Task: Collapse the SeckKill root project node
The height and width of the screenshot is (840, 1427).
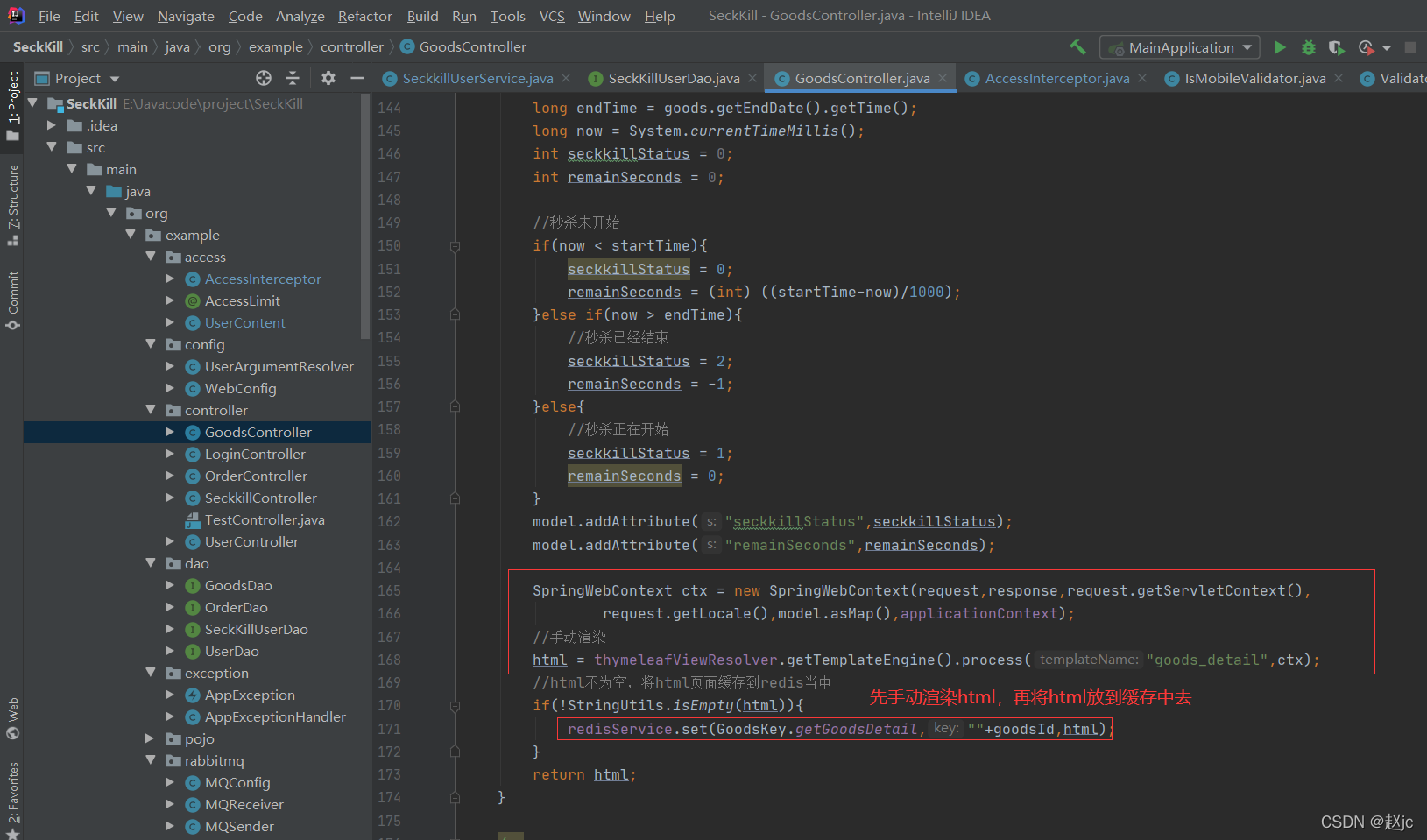Action: (32, 103)
